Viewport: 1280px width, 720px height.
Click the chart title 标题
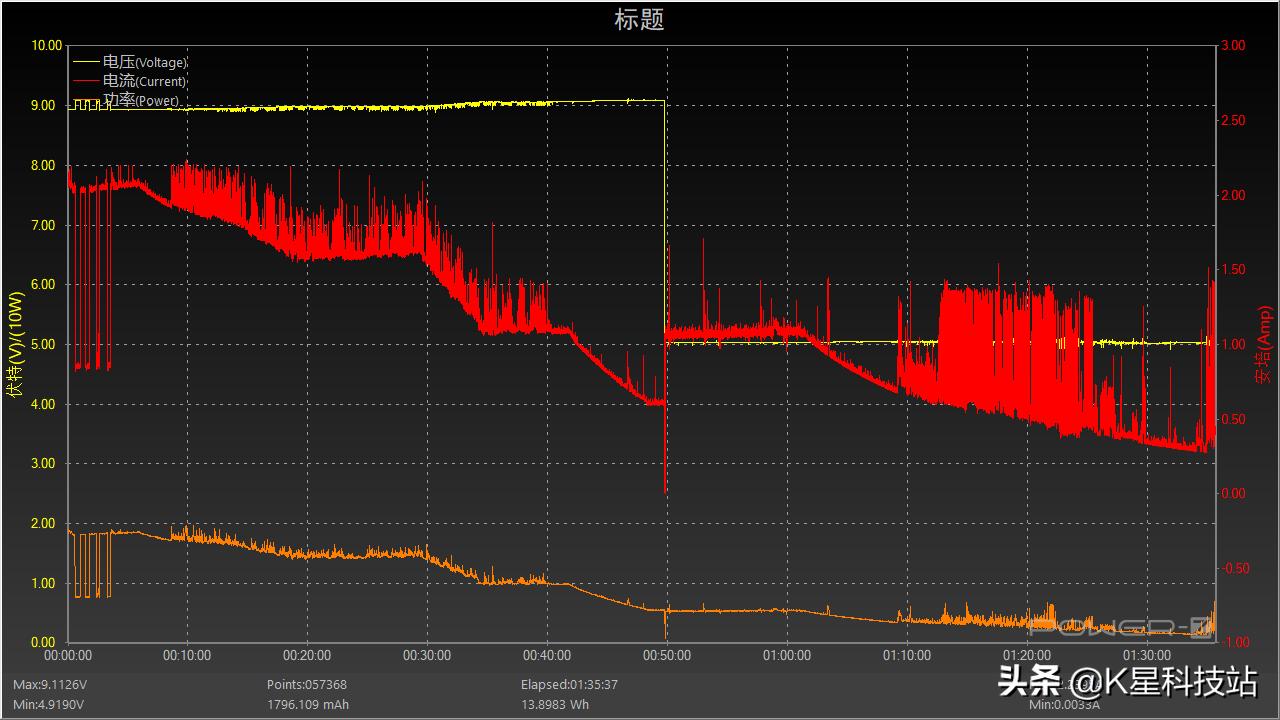click(x=639, y=20)
